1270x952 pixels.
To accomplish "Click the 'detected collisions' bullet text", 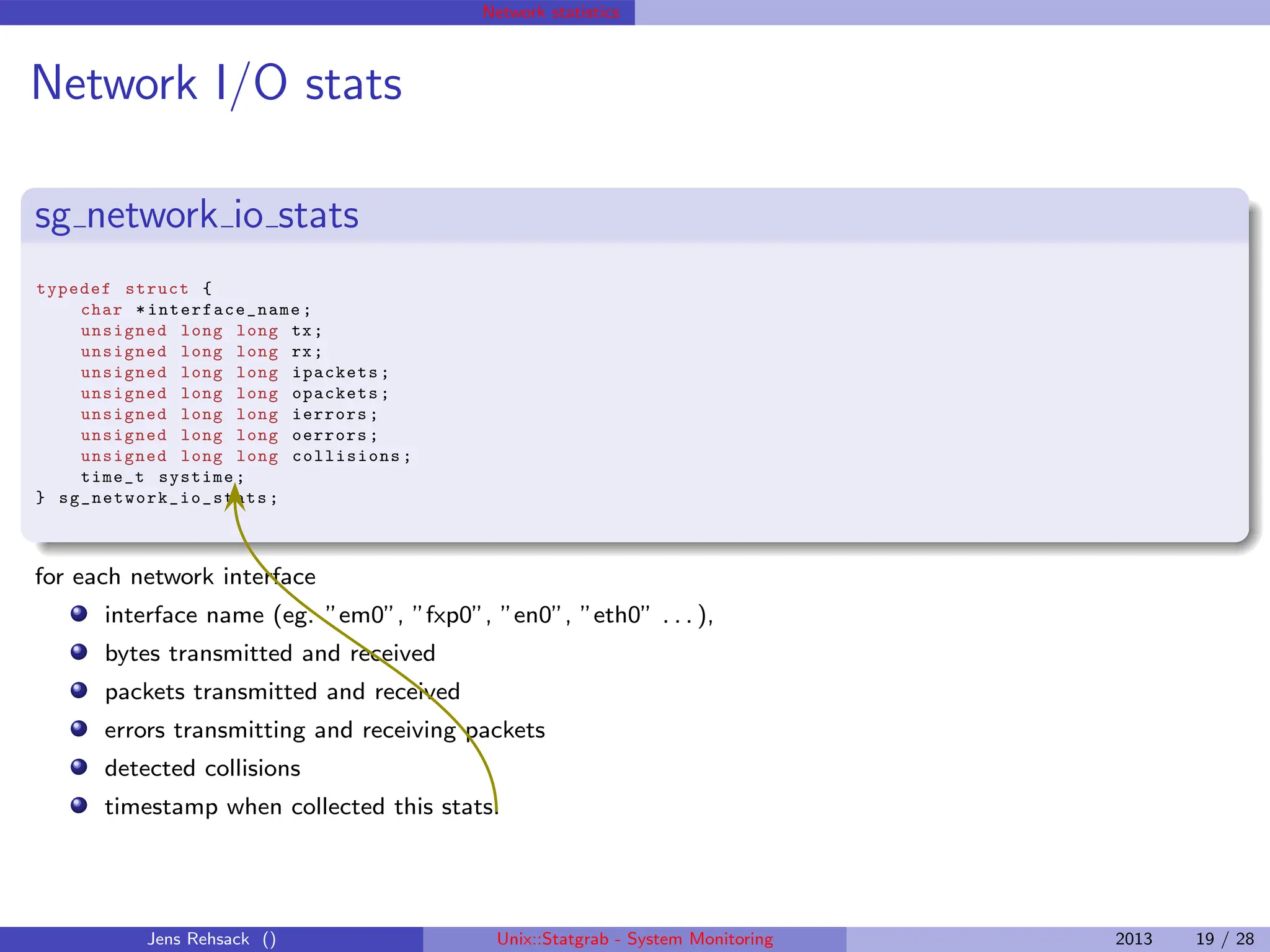I will 202,769.
